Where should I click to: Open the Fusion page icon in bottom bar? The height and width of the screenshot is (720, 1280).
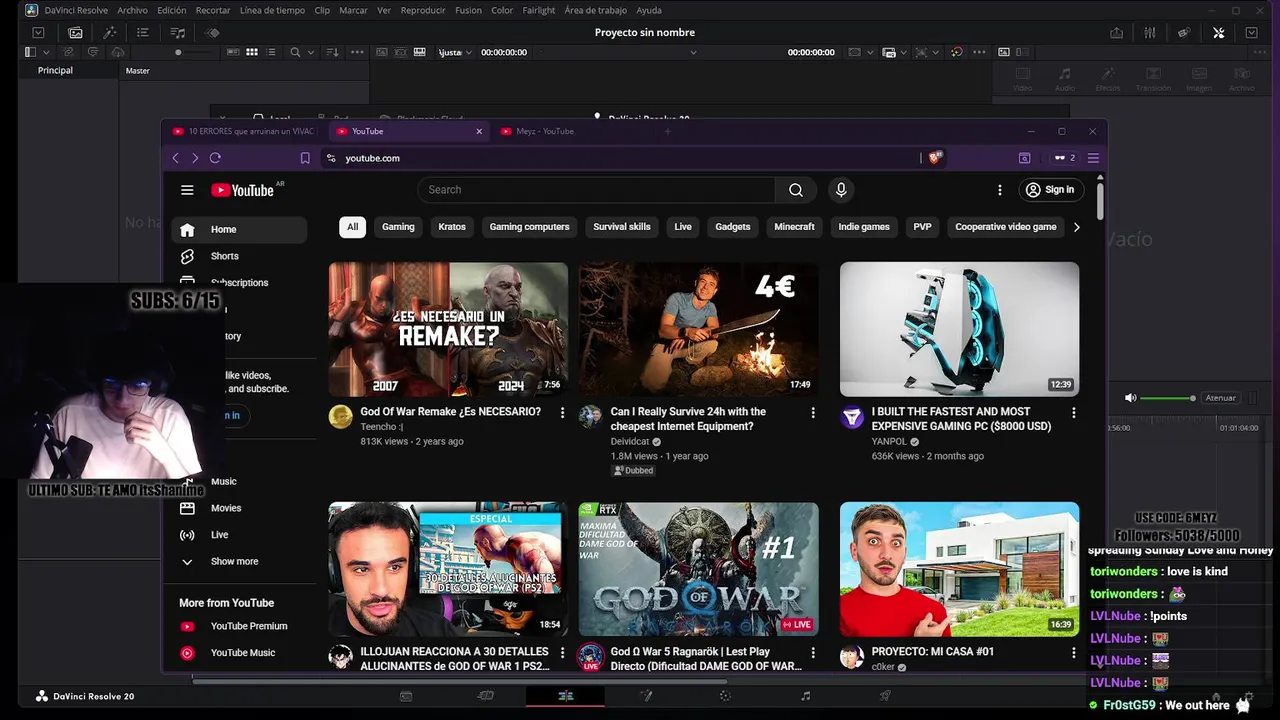645,696
